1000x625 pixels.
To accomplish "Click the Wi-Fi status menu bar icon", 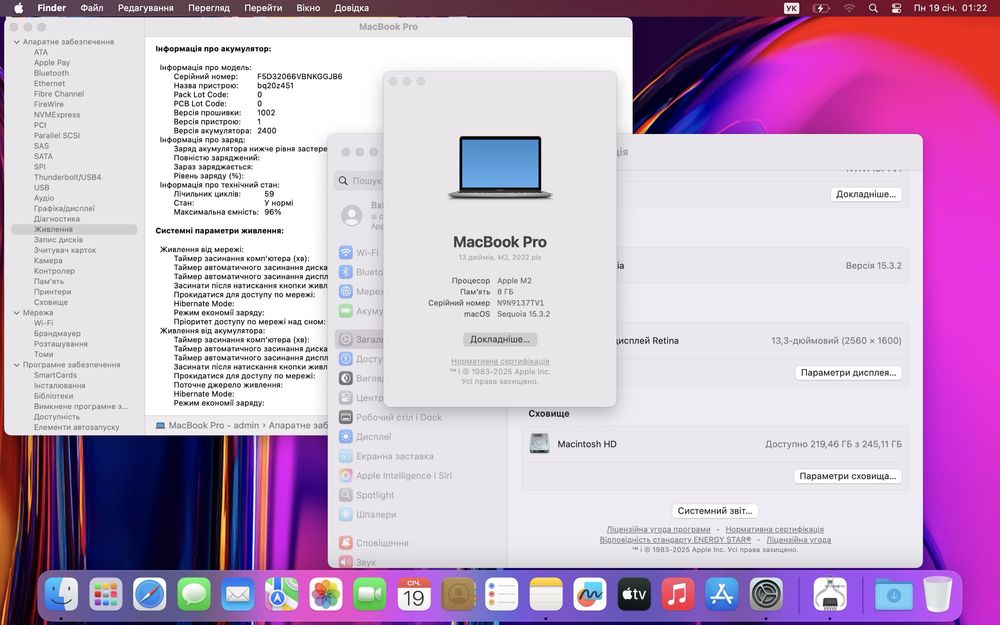I will pos(849,8).
